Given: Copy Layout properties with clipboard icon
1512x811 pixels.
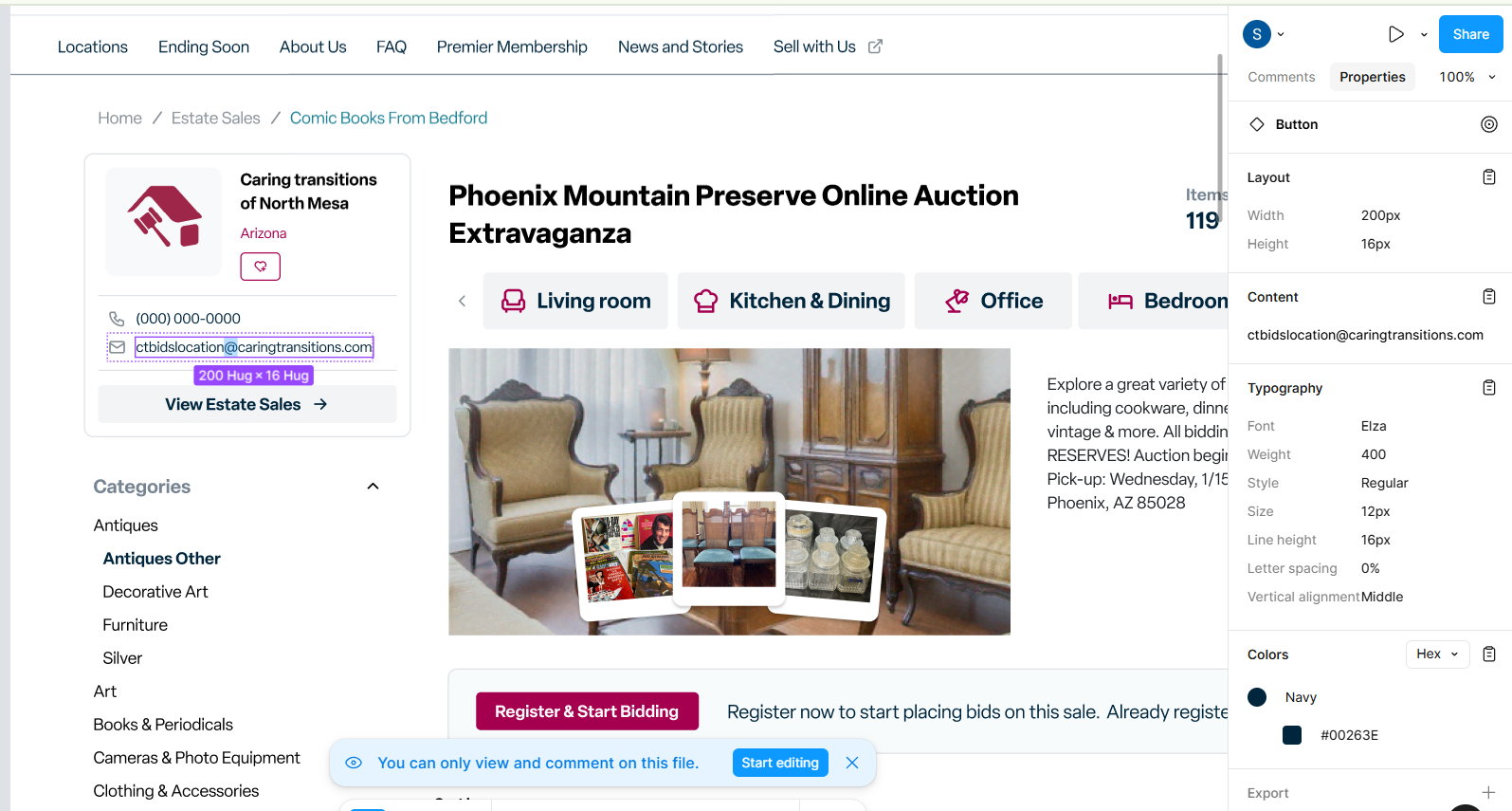Looking at the screenshot, I should pyautogui.click(x=1489, y=177).
